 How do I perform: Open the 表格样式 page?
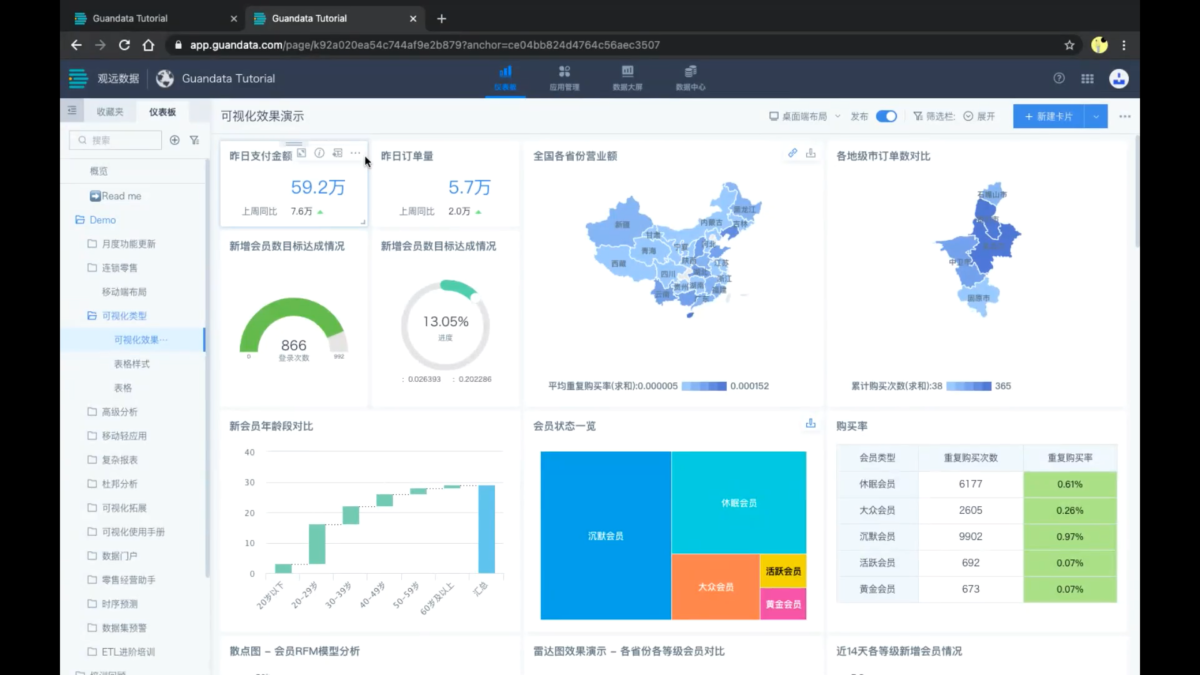pyautogui.click(x=132, y=364)
